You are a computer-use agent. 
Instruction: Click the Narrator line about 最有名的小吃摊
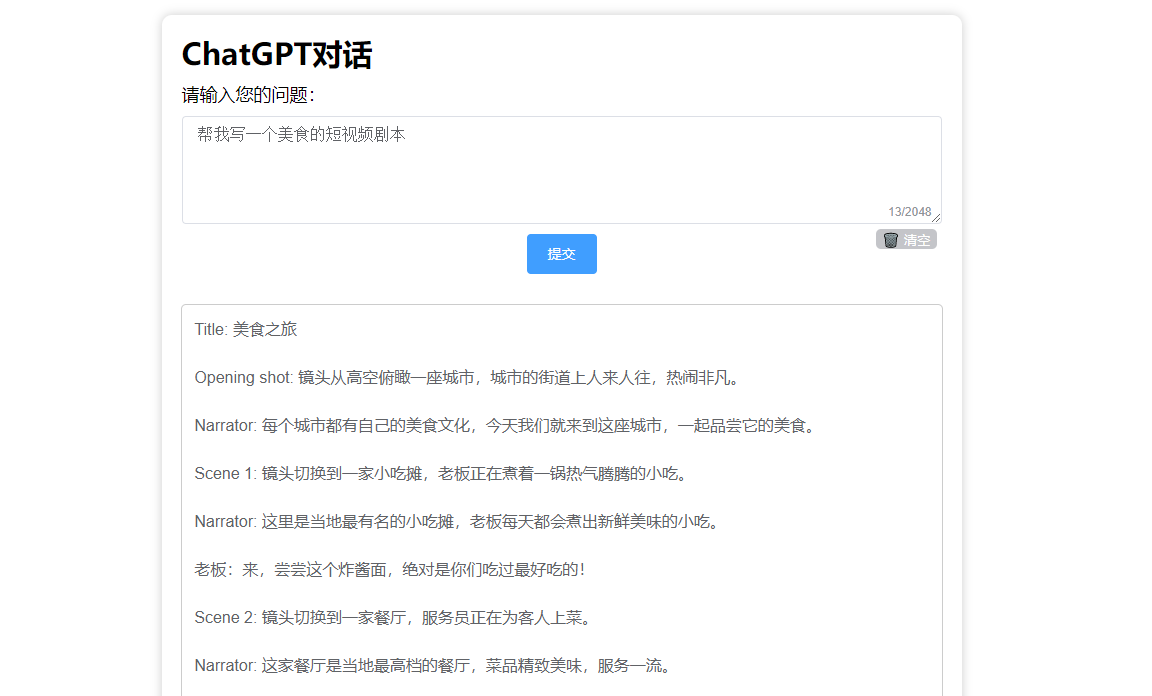tap(458, 522)
